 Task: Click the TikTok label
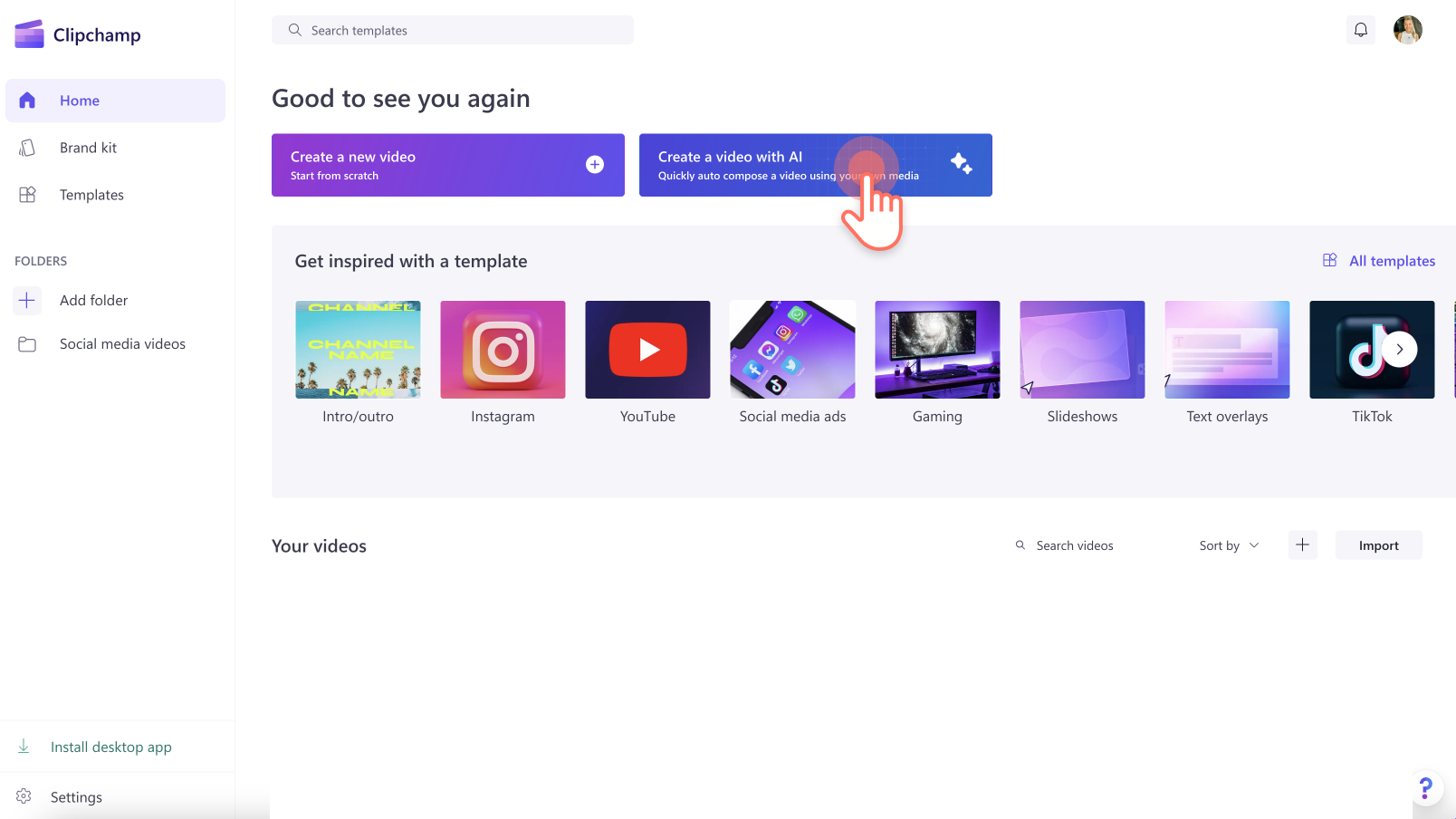pos(1372,417)
